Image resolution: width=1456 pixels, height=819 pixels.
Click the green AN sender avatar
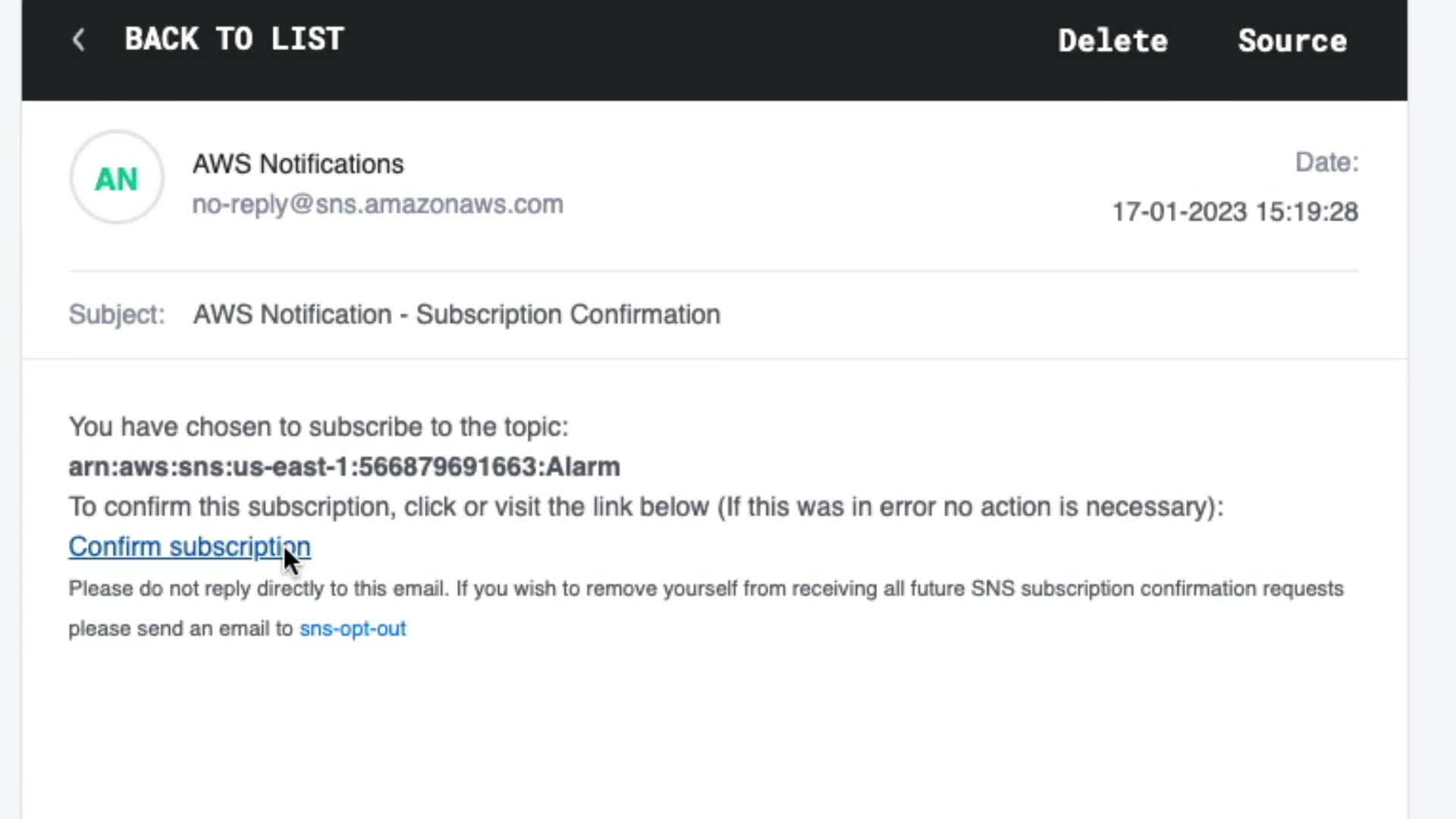(117, 178)
